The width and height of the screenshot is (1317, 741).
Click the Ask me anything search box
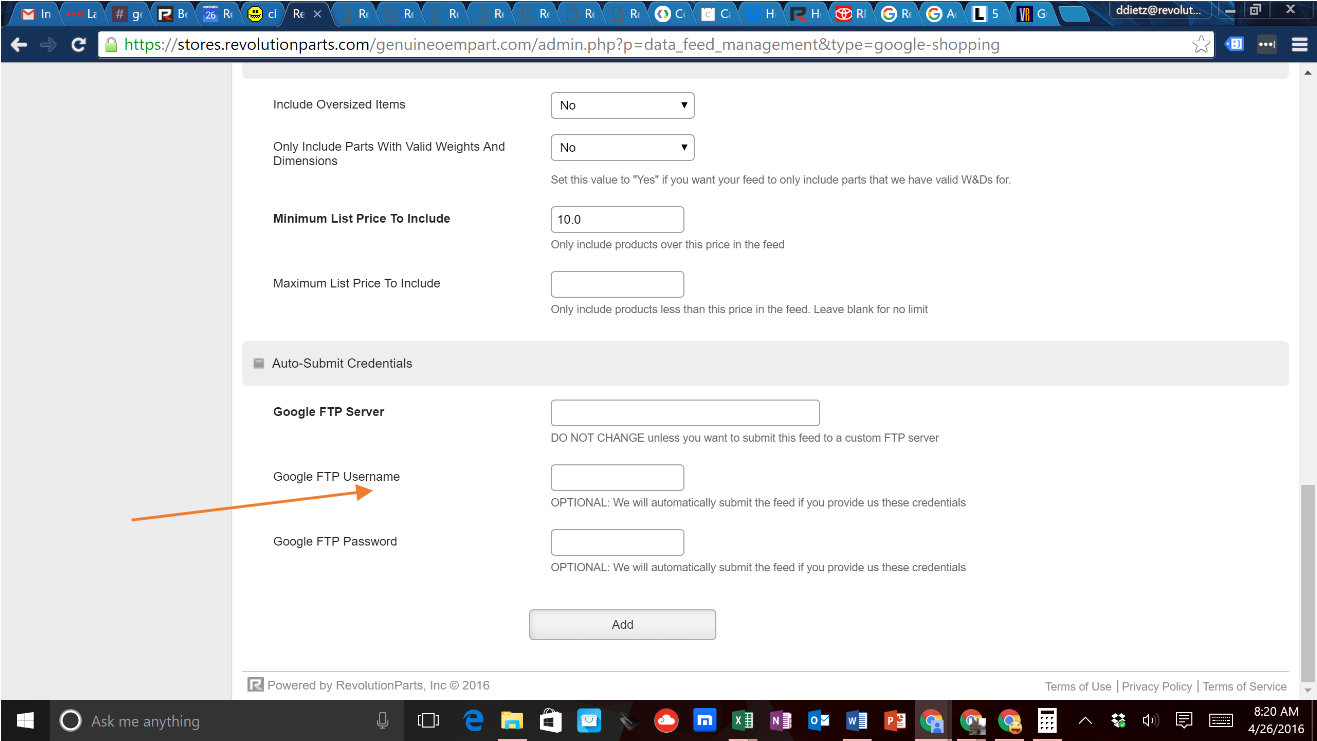(x=228, y=720)
